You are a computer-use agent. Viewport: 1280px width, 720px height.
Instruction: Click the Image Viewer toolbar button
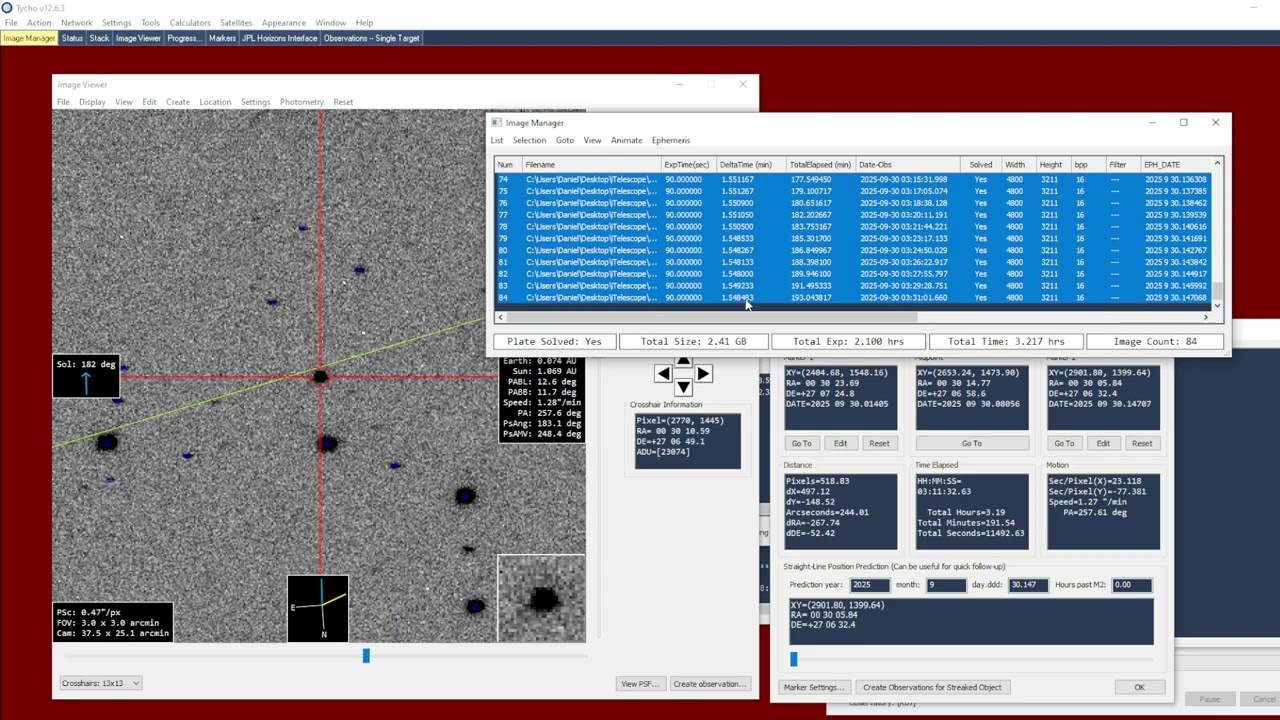click(138, 38)
